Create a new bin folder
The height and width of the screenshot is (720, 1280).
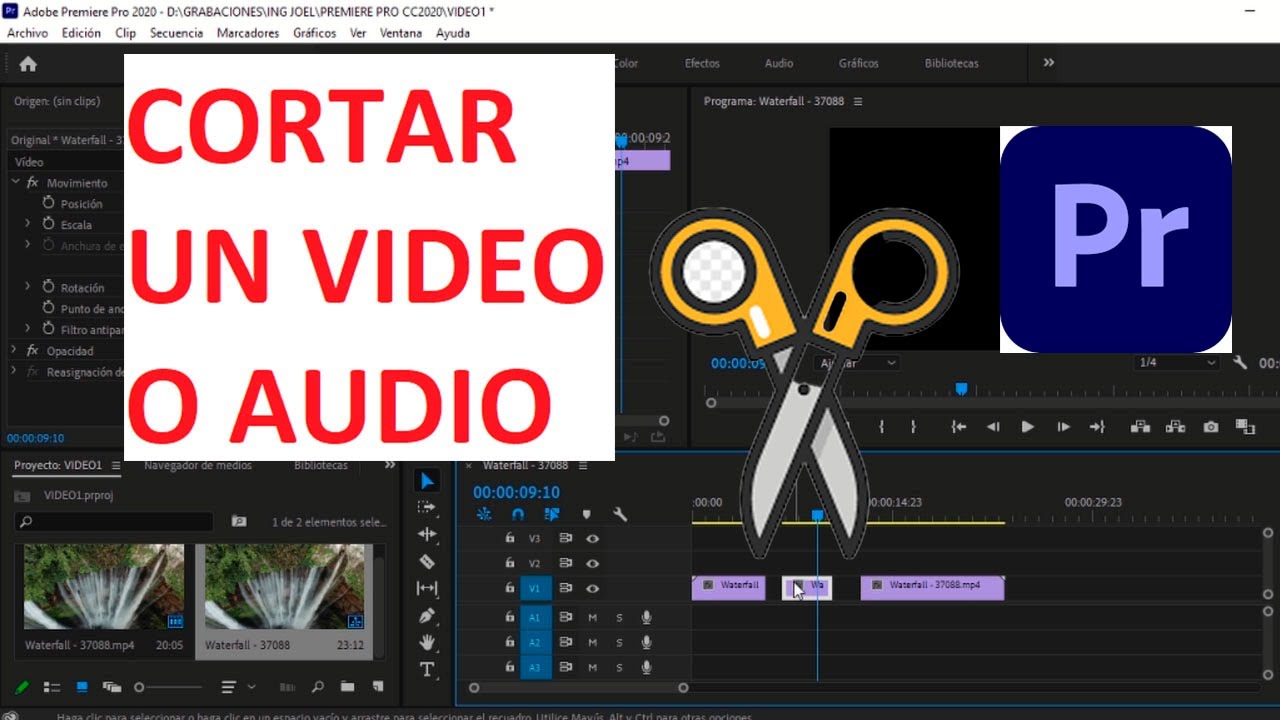coord(347,687)
